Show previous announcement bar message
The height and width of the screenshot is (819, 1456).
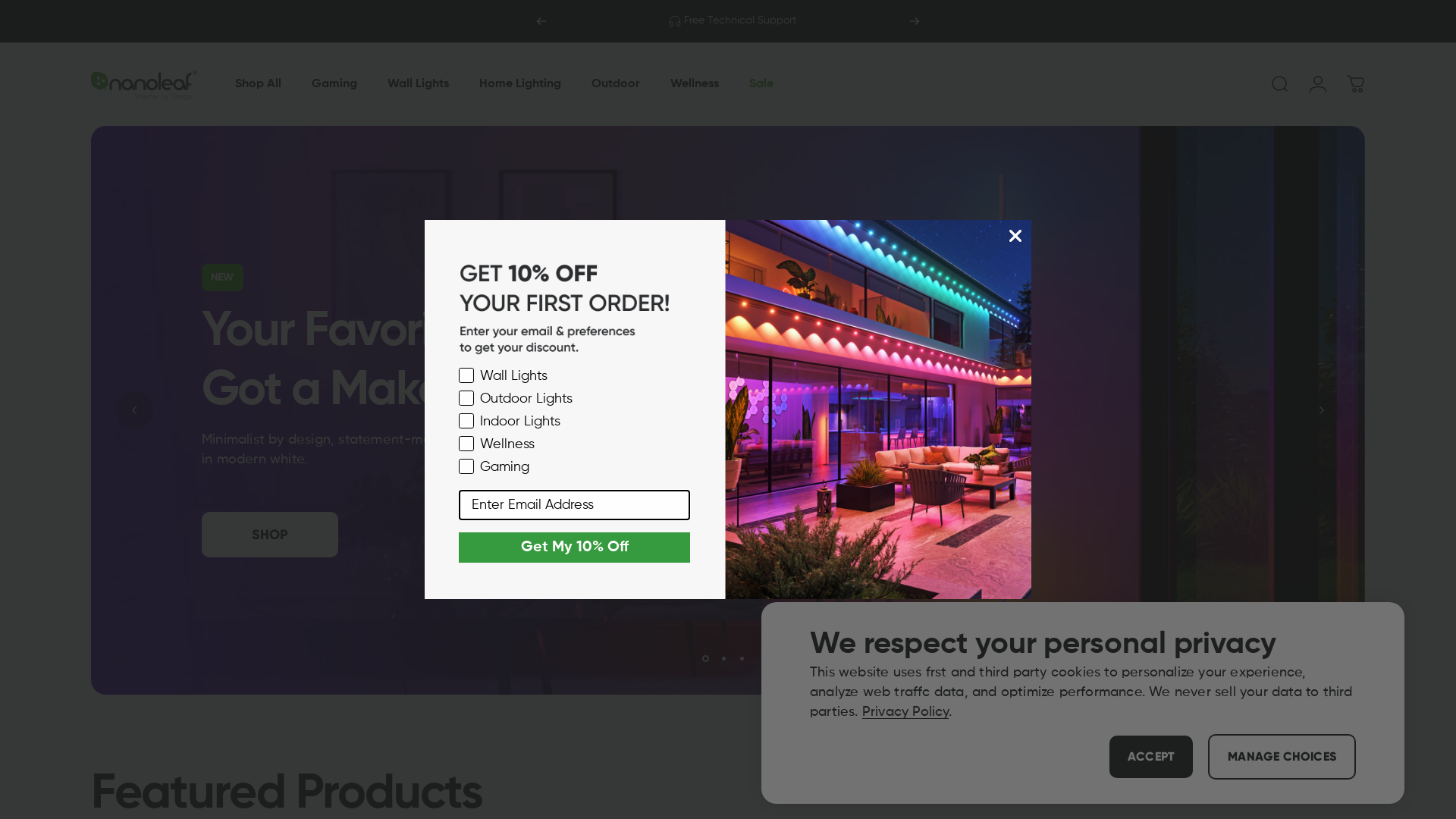tap(541, 21)
